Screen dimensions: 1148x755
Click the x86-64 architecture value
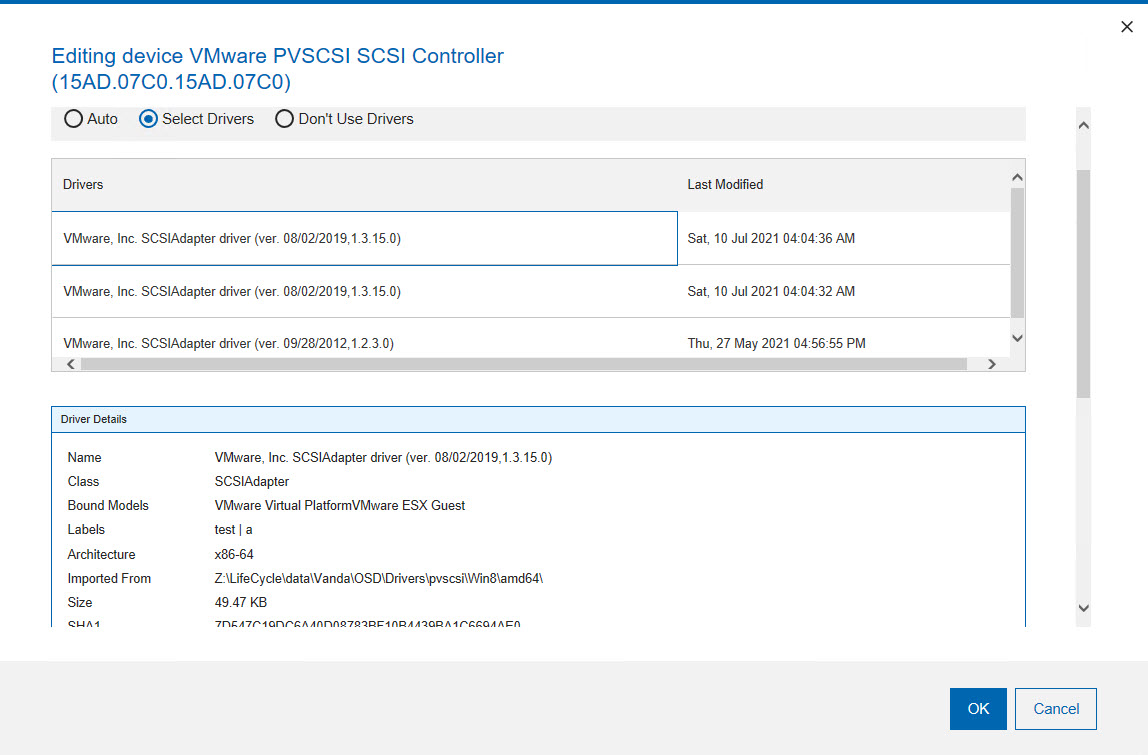point(234,554)
